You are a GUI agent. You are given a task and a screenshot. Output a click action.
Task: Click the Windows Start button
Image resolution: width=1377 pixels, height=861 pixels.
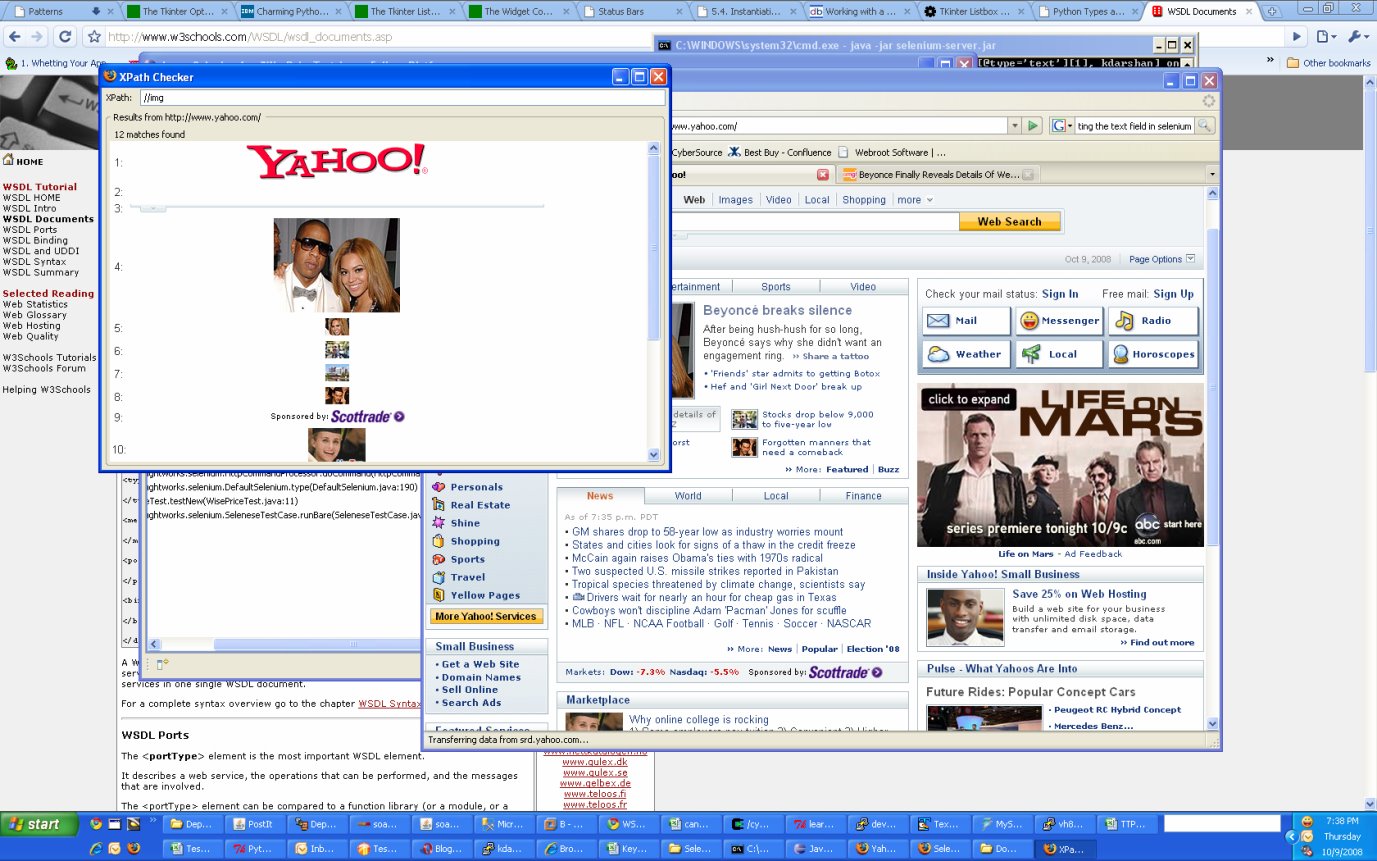click(37, 825)
